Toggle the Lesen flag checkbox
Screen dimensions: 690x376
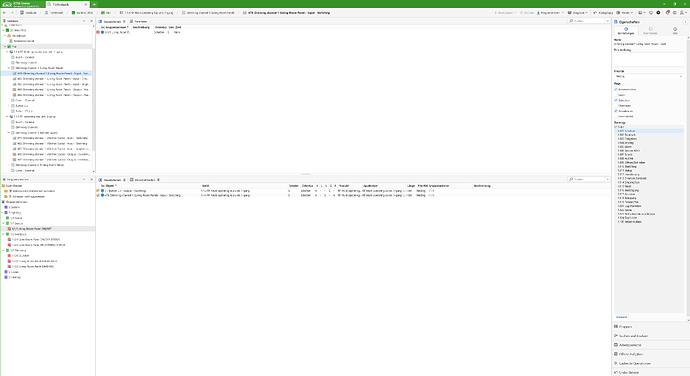[616, 95]
